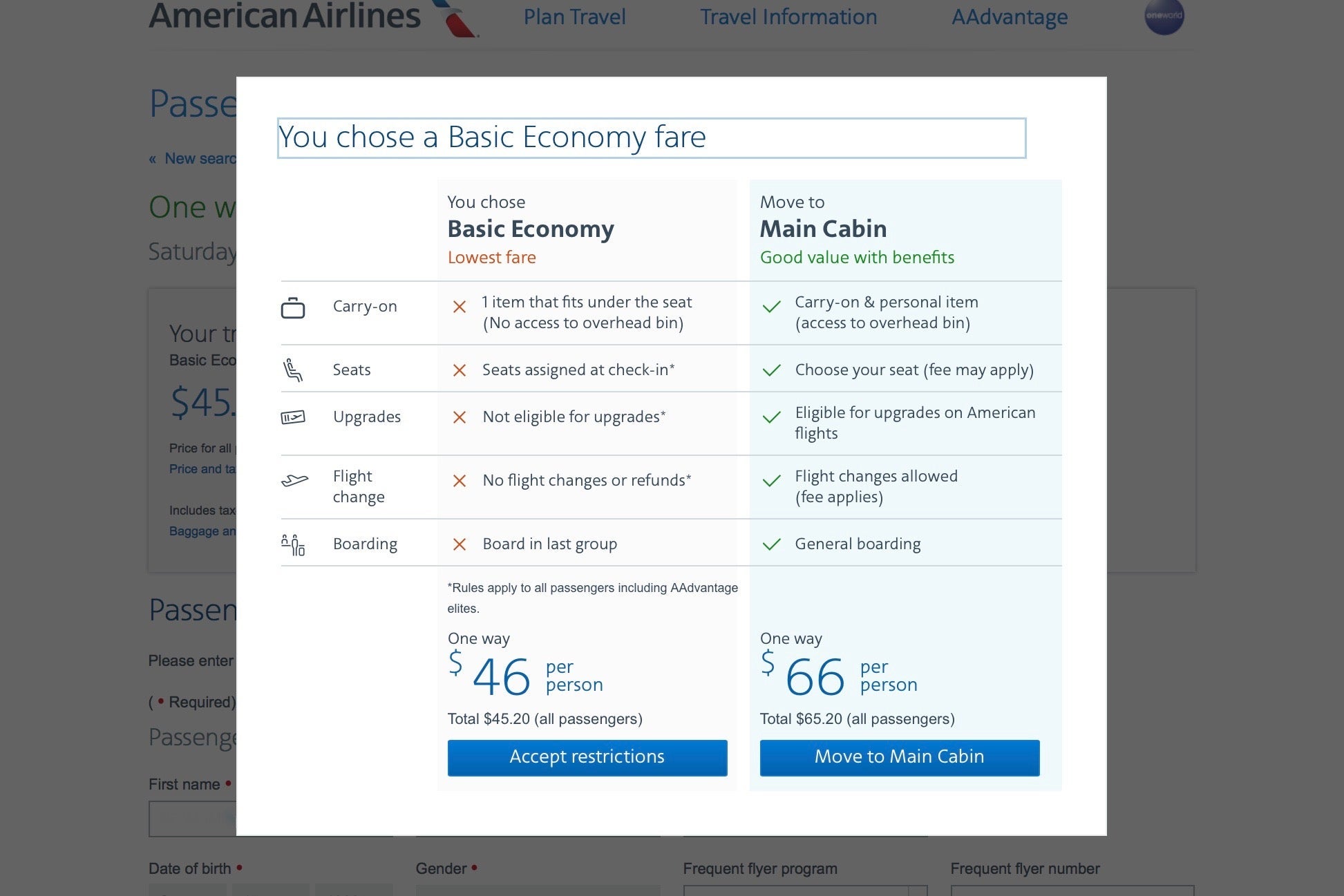Click green check next to Choose your seat
Image resolution: width=1344 pixels, height=896 pixels.
[771, 370]
